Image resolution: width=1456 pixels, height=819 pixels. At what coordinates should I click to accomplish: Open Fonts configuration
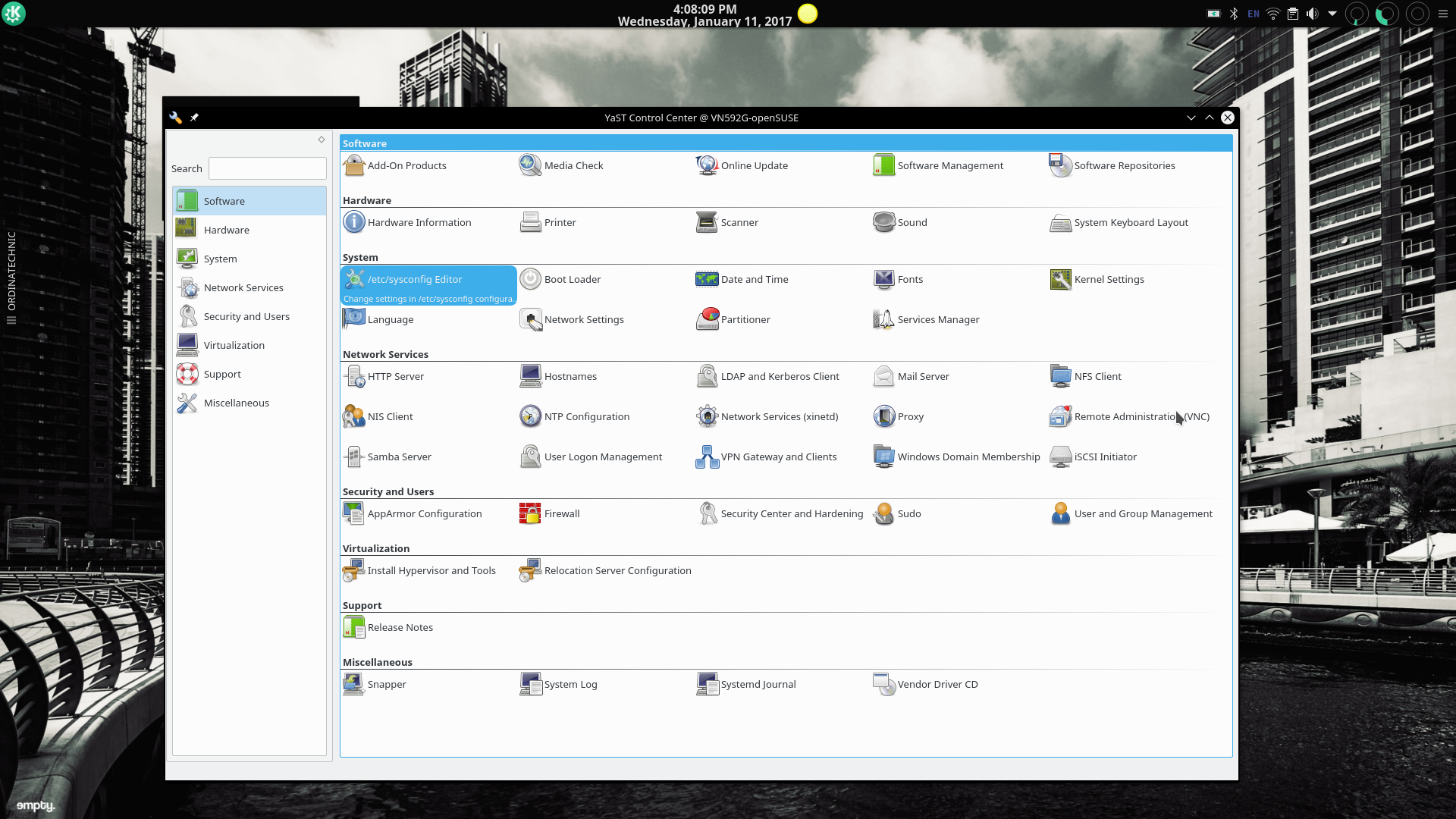point(899,279)
